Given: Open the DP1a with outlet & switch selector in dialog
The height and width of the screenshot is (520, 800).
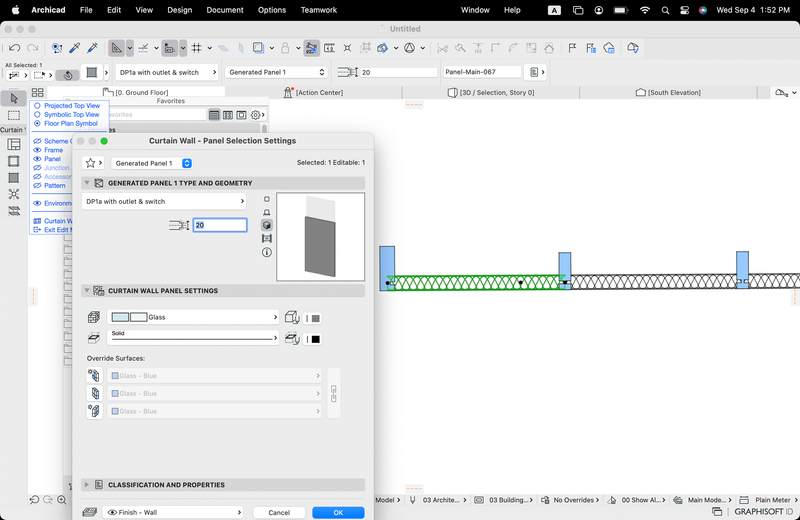Looking at the screenshot, I should click(164, 202).
